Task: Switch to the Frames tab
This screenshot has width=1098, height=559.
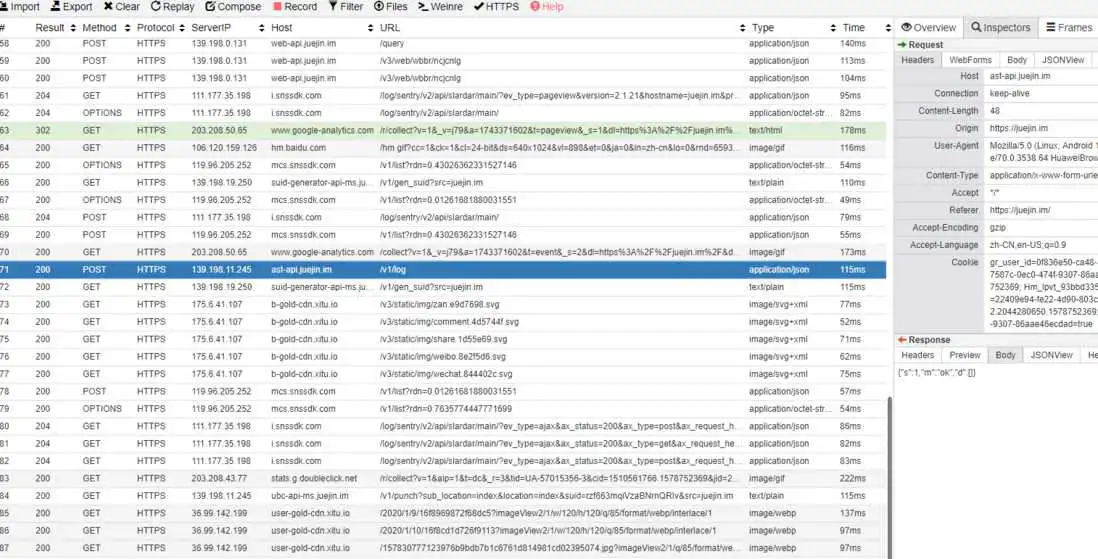Action: tap(1069, 27)
